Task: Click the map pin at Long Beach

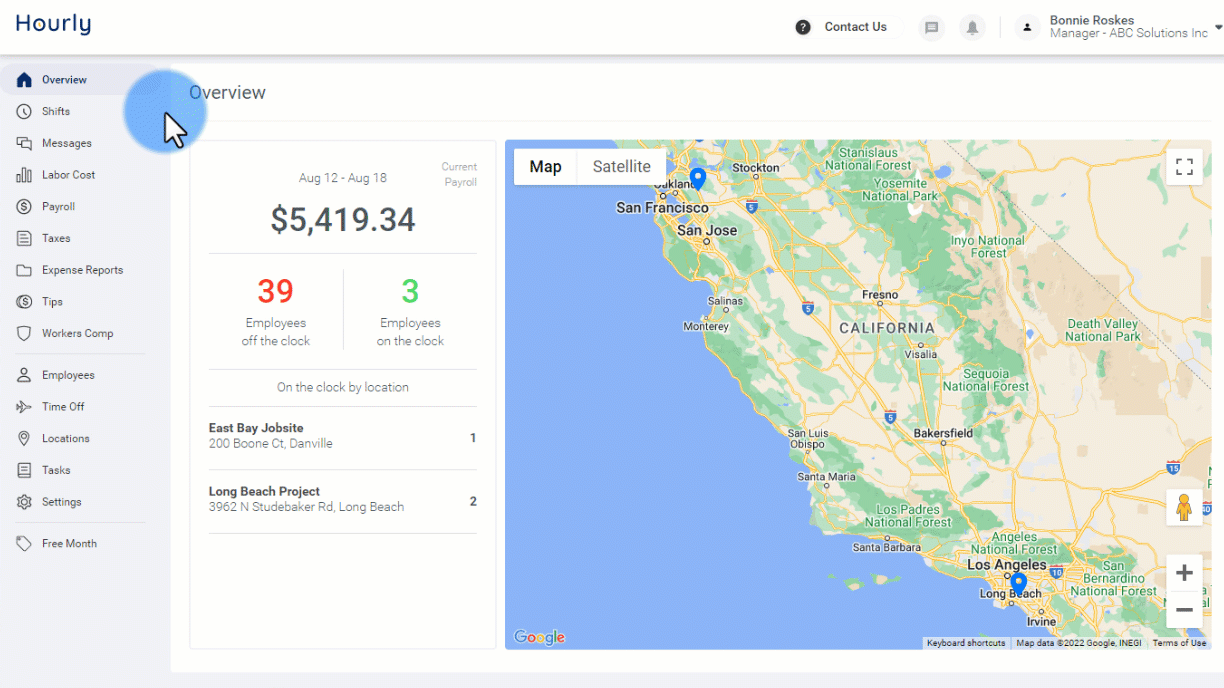Action: [x=1018, y=584]
